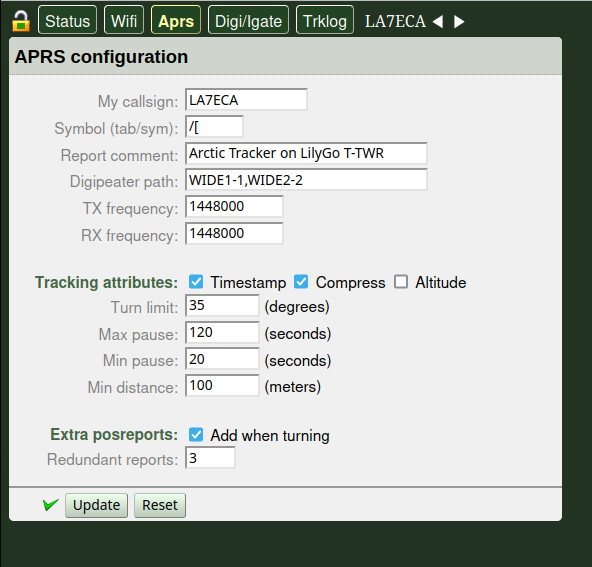This screenshot has height=567, width=592.
Task: Click the Min distance meters field
Action: click(222, 385)
